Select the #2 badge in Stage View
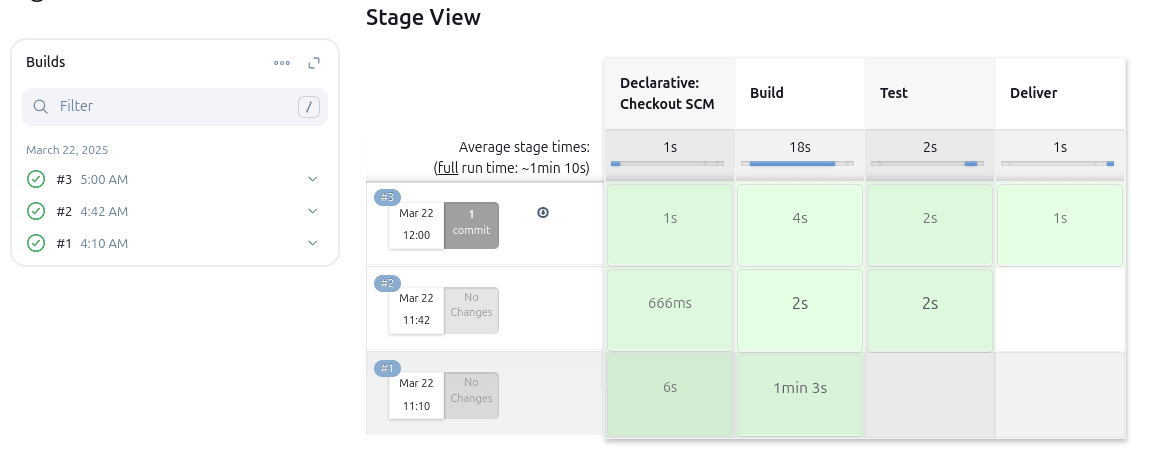The width and height of the screenshot is (1161, 455). click(386, 283)
